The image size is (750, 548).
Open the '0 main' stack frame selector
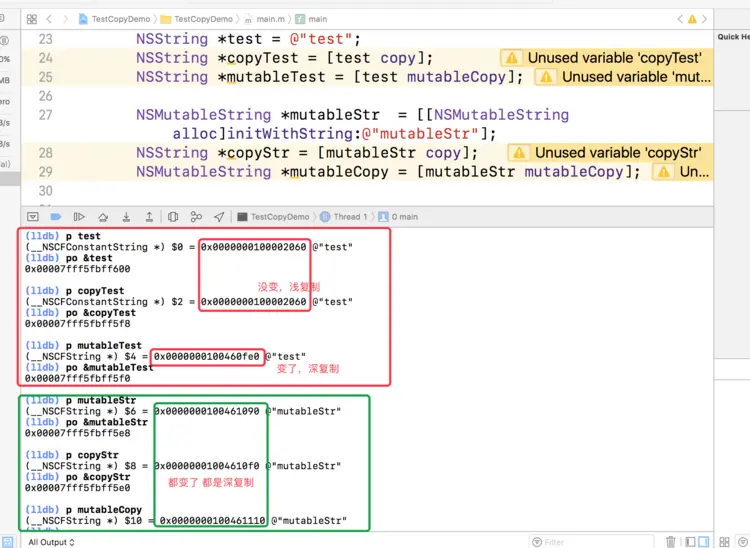[398, 217]
